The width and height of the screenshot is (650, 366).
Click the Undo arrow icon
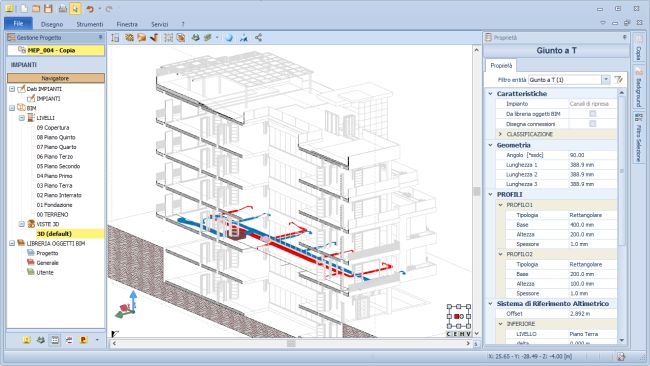[x=90, y=9]
